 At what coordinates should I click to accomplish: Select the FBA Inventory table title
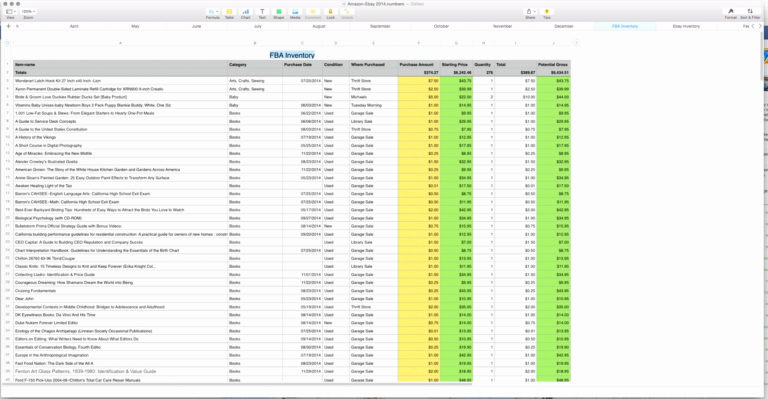pyautogui.click(x=292, y=55)
